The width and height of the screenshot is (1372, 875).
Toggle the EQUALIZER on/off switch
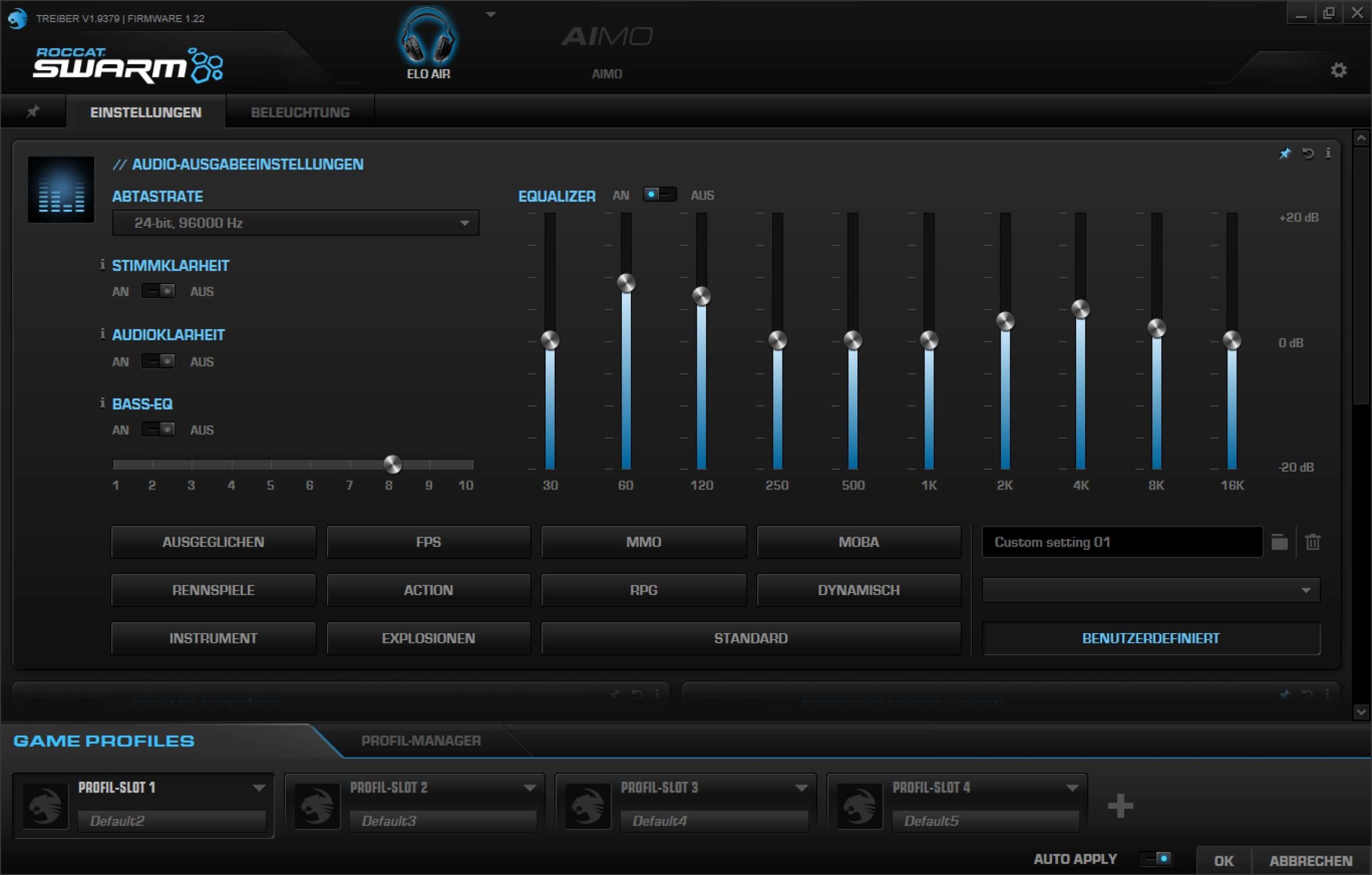click(659, 195)
